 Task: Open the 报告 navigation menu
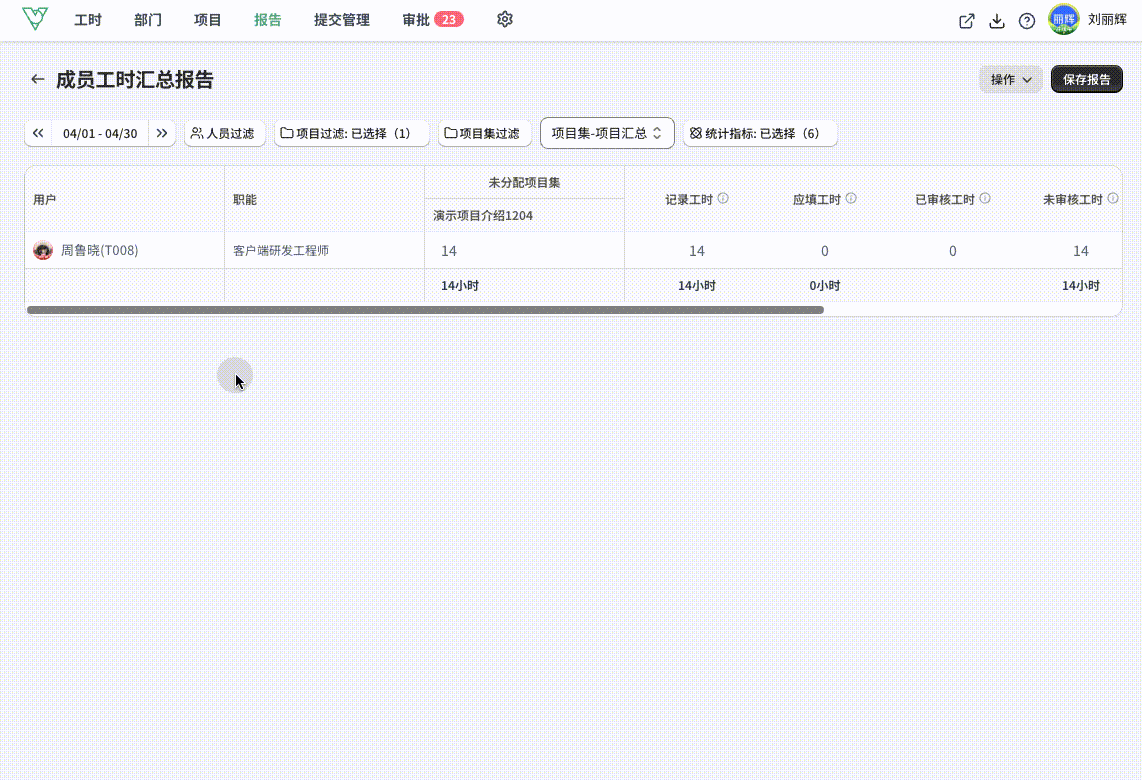(x=267, y=20)
